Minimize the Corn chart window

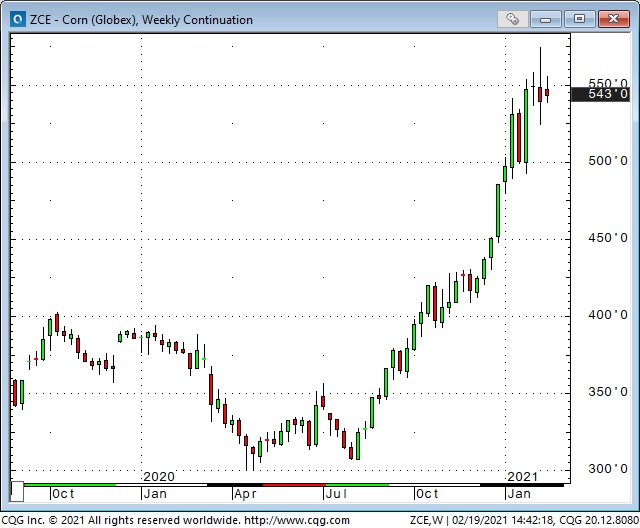(545, 19)
